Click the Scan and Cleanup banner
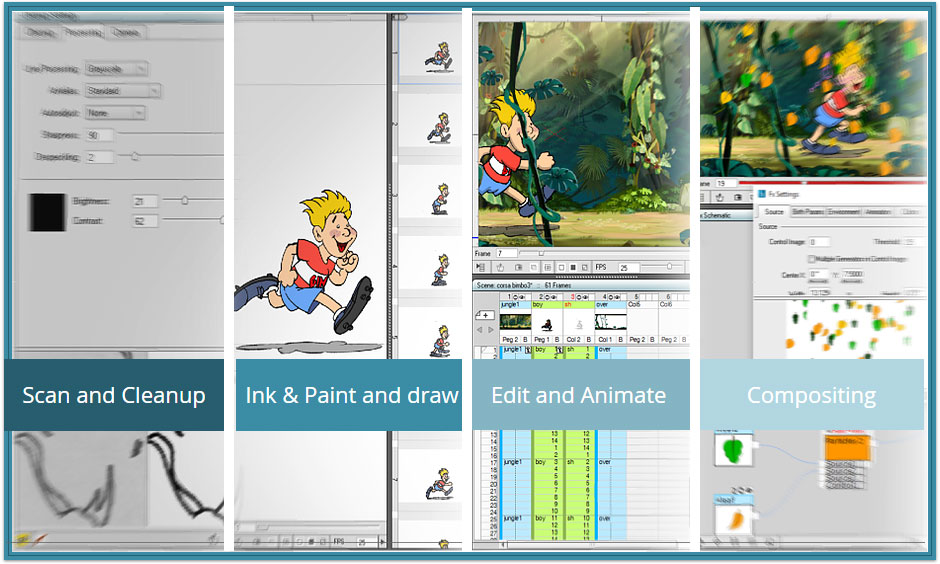 (114, 395)
